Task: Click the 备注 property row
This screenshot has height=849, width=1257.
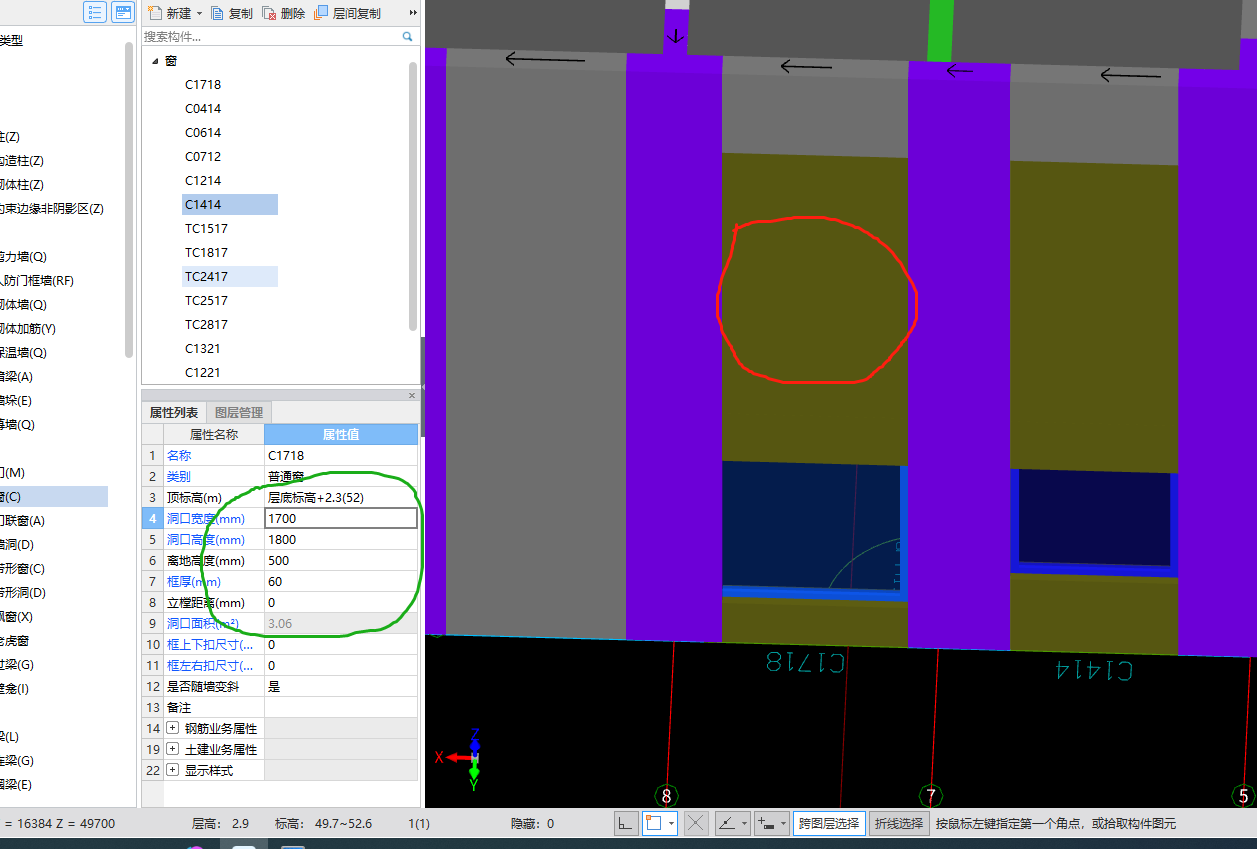Action: pyautogui.click(x=280, y=707)
